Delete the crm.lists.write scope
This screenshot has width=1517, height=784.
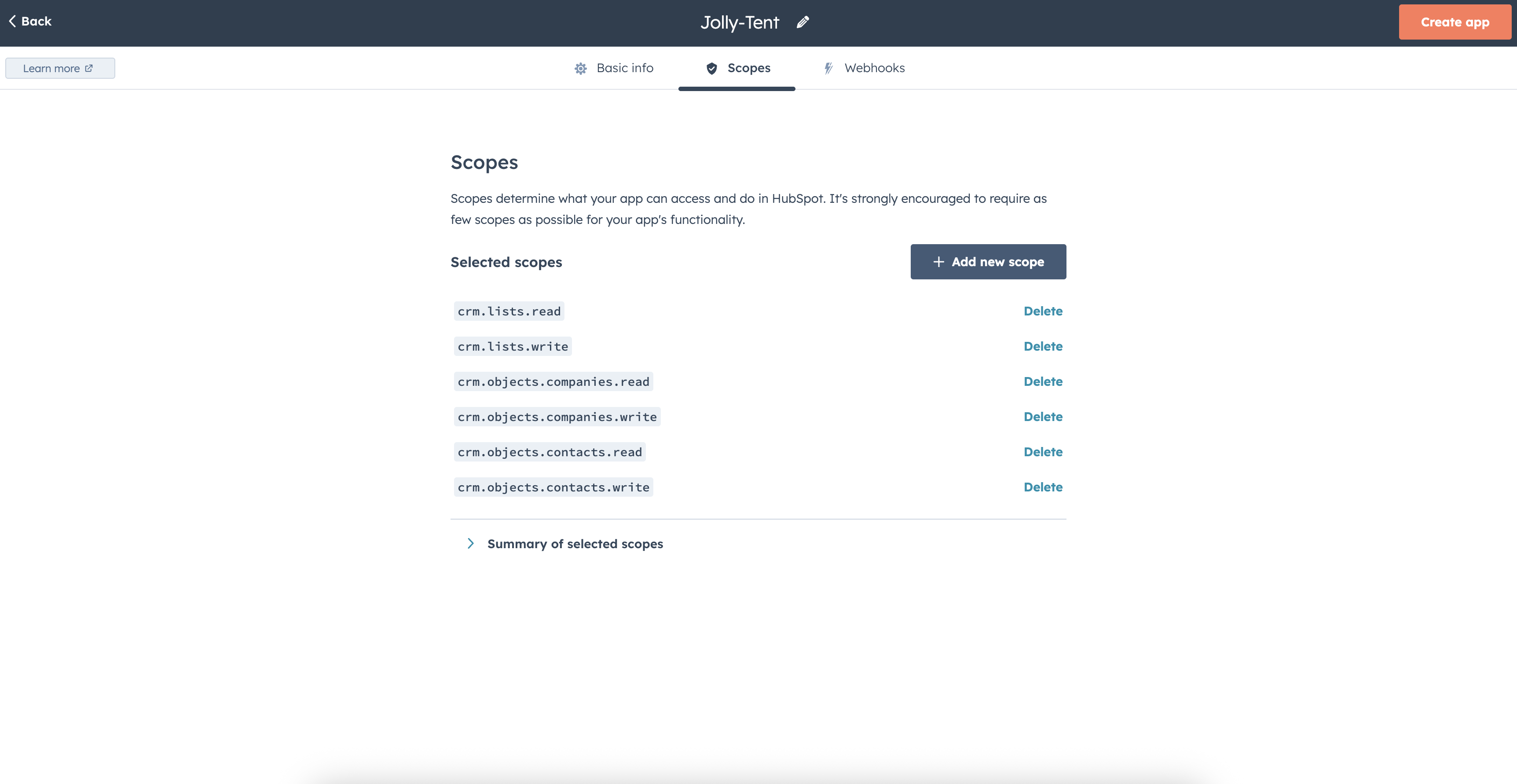[x=1042, y=346]
